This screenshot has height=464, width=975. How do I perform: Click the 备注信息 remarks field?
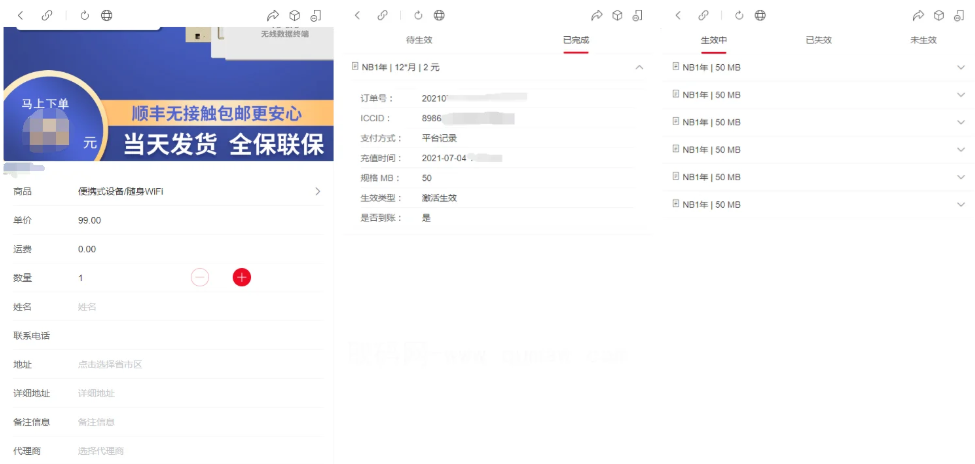point(199,422)
